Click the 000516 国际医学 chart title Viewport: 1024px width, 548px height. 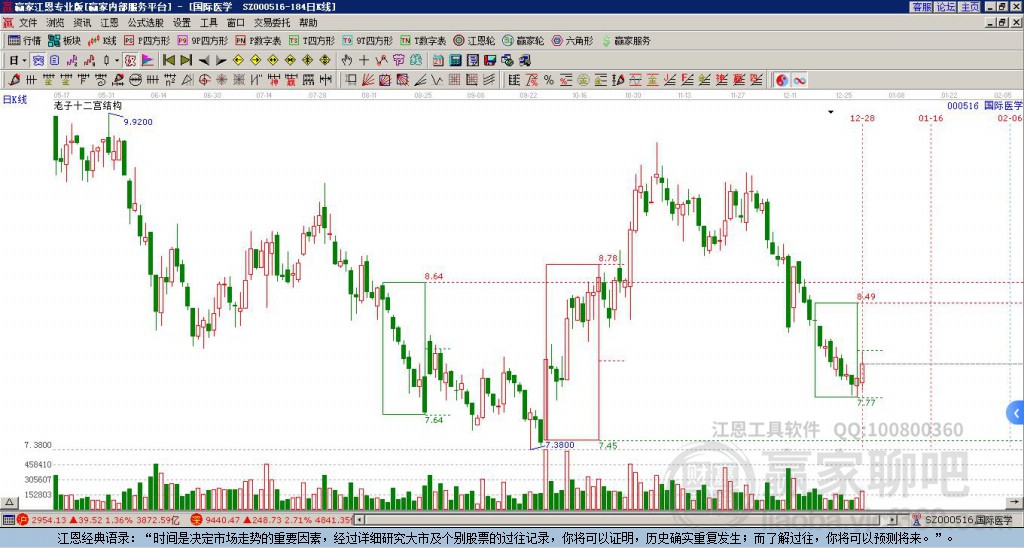985,105
